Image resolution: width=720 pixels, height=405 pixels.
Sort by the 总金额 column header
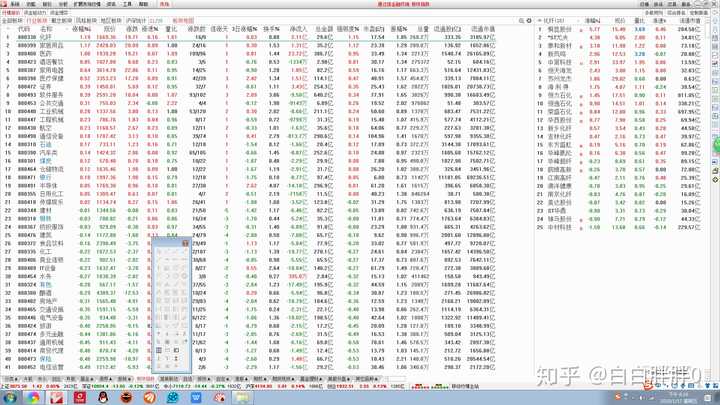coord(324,29)
